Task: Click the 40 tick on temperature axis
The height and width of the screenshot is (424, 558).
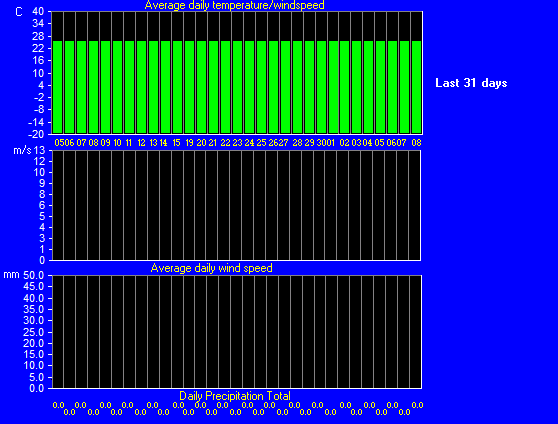Action: pos(38,11)
